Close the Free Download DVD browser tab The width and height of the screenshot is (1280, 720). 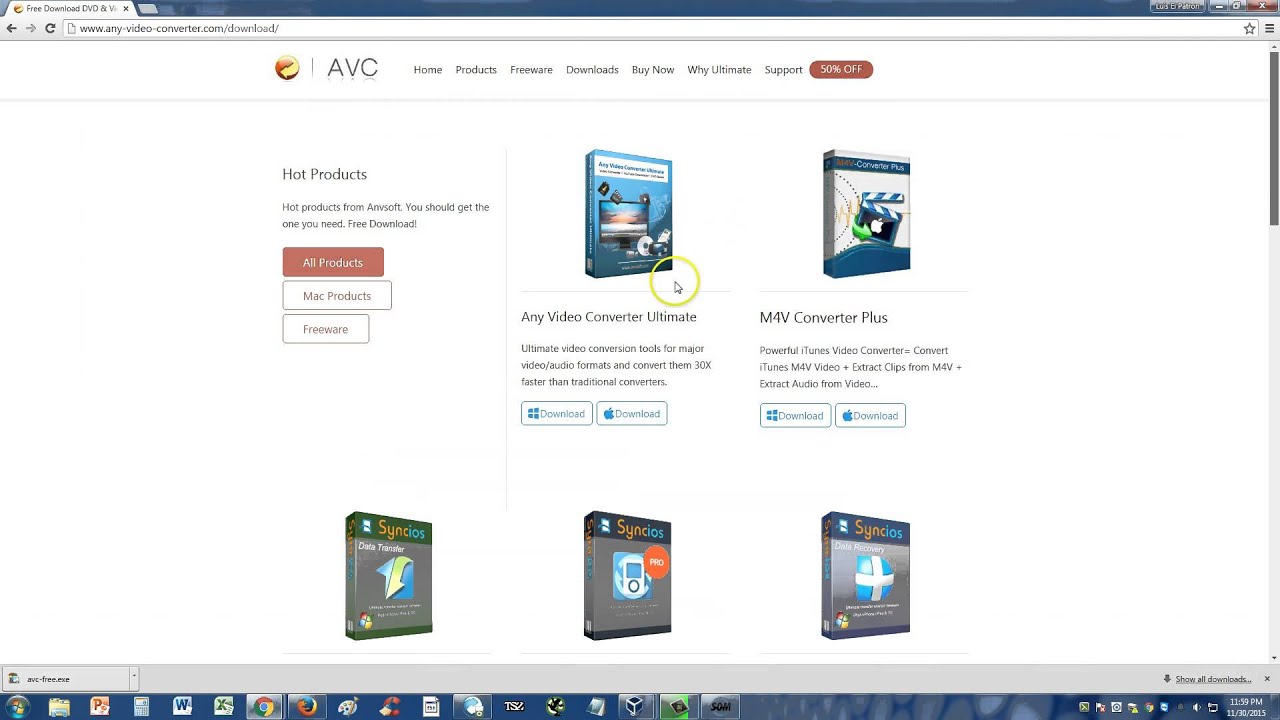coord(126,8)
